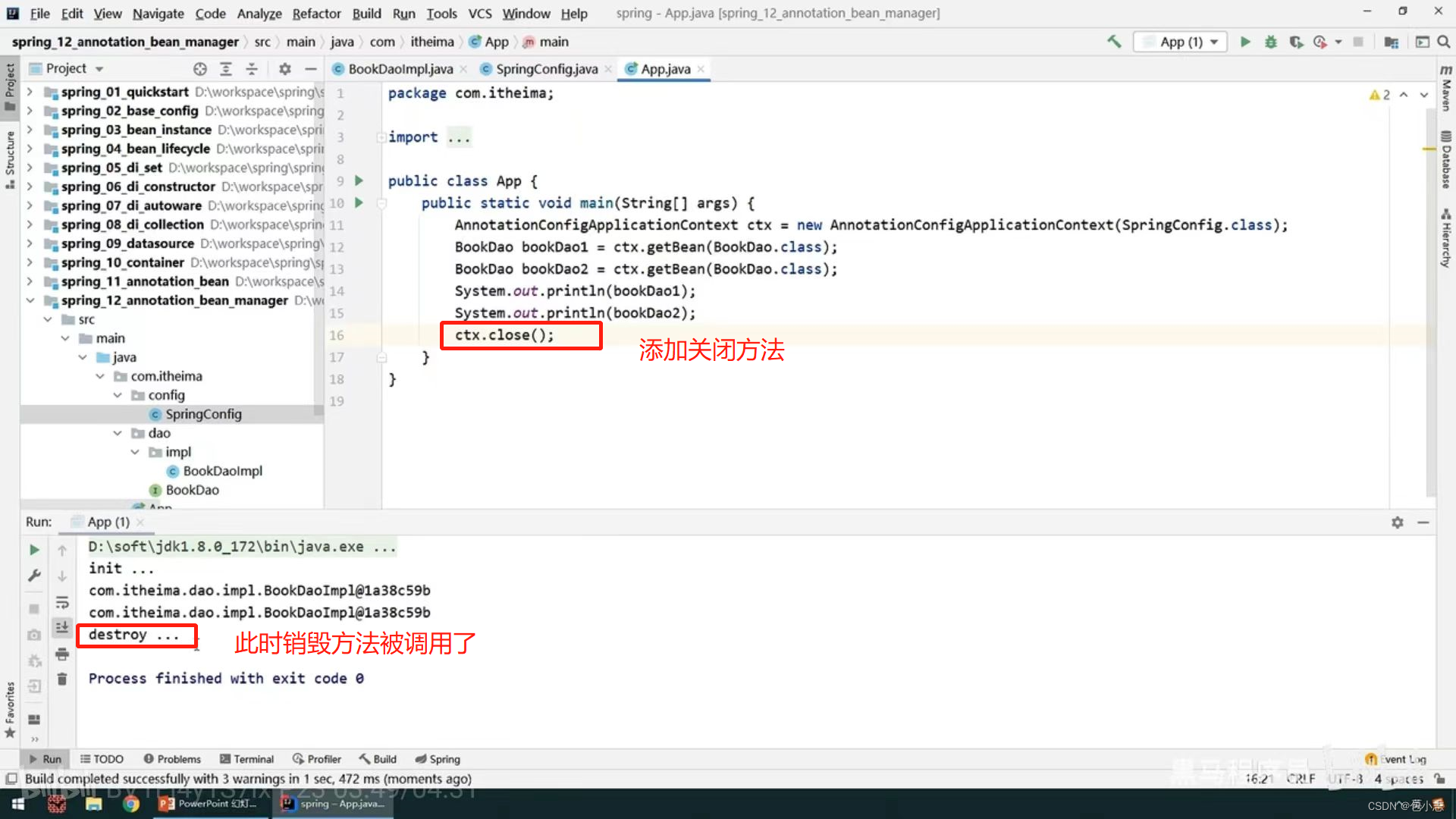Click the warnings indicator in editor
This screenshot has height=819, width=1456.
point(1379,95)
